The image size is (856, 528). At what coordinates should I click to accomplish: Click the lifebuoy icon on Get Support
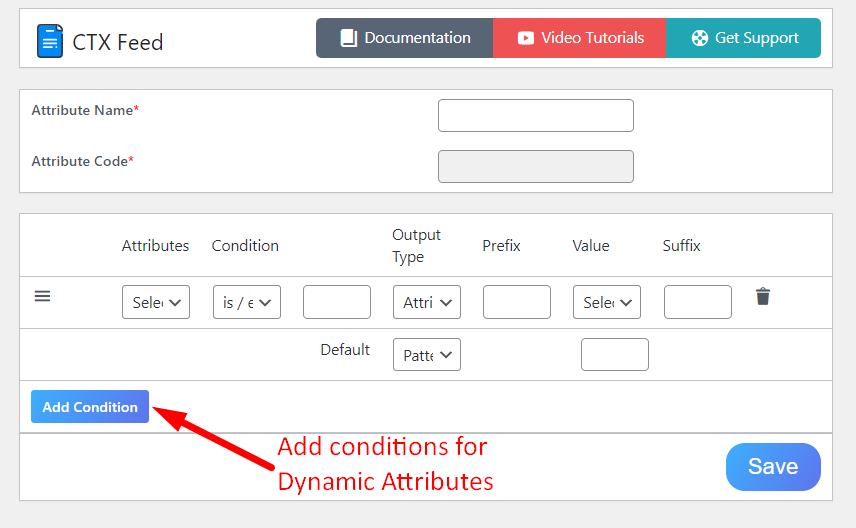click(699, 38)
